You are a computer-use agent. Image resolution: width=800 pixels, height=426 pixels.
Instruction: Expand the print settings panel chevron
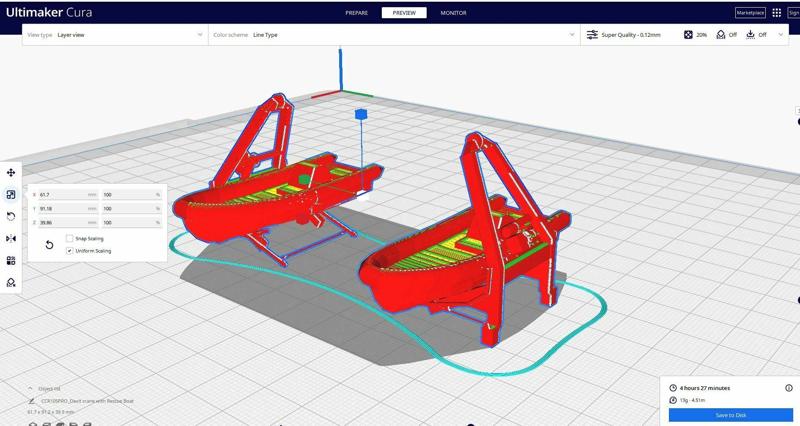pos(781,35)
